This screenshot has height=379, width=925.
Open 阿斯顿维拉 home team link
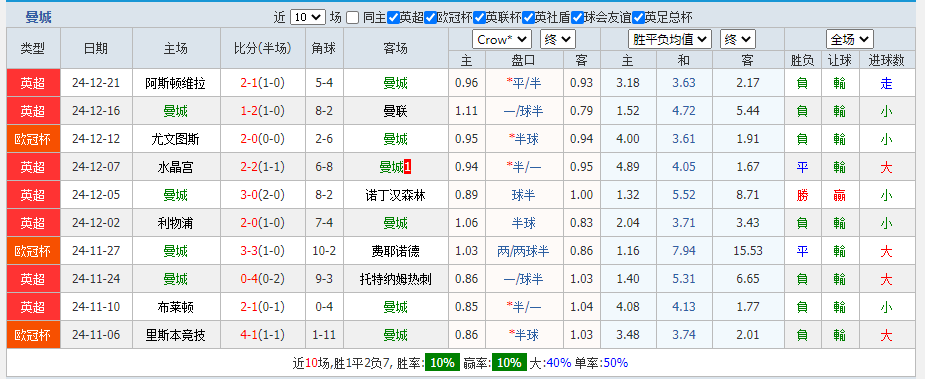point(176,83)
